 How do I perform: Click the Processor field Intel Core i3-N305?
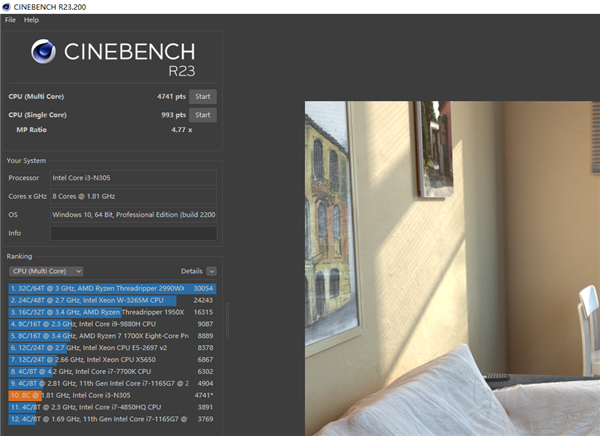(134, 178)
